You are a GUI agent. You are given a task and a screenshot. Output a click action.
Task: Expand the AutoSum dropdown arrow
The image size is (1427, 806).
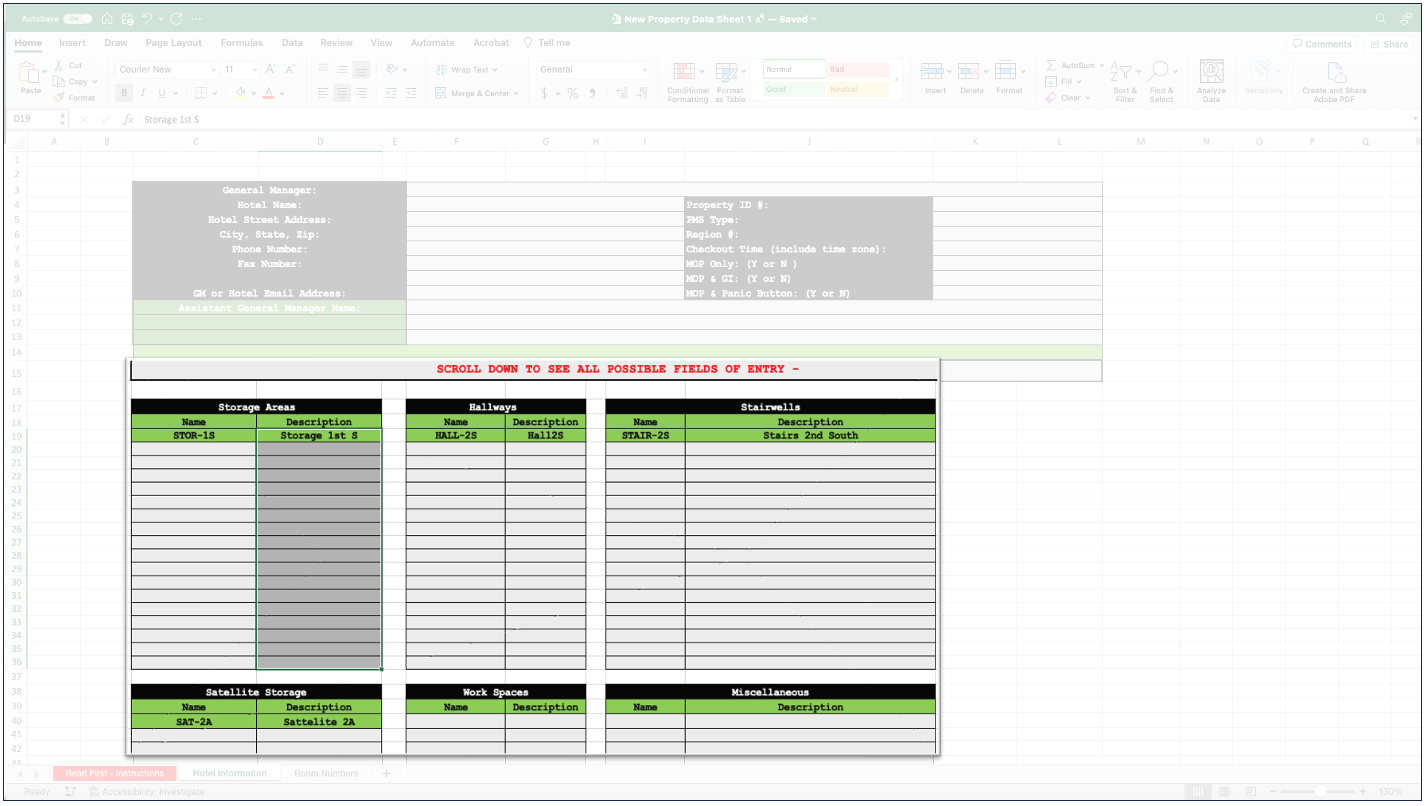coord(1102,66)
